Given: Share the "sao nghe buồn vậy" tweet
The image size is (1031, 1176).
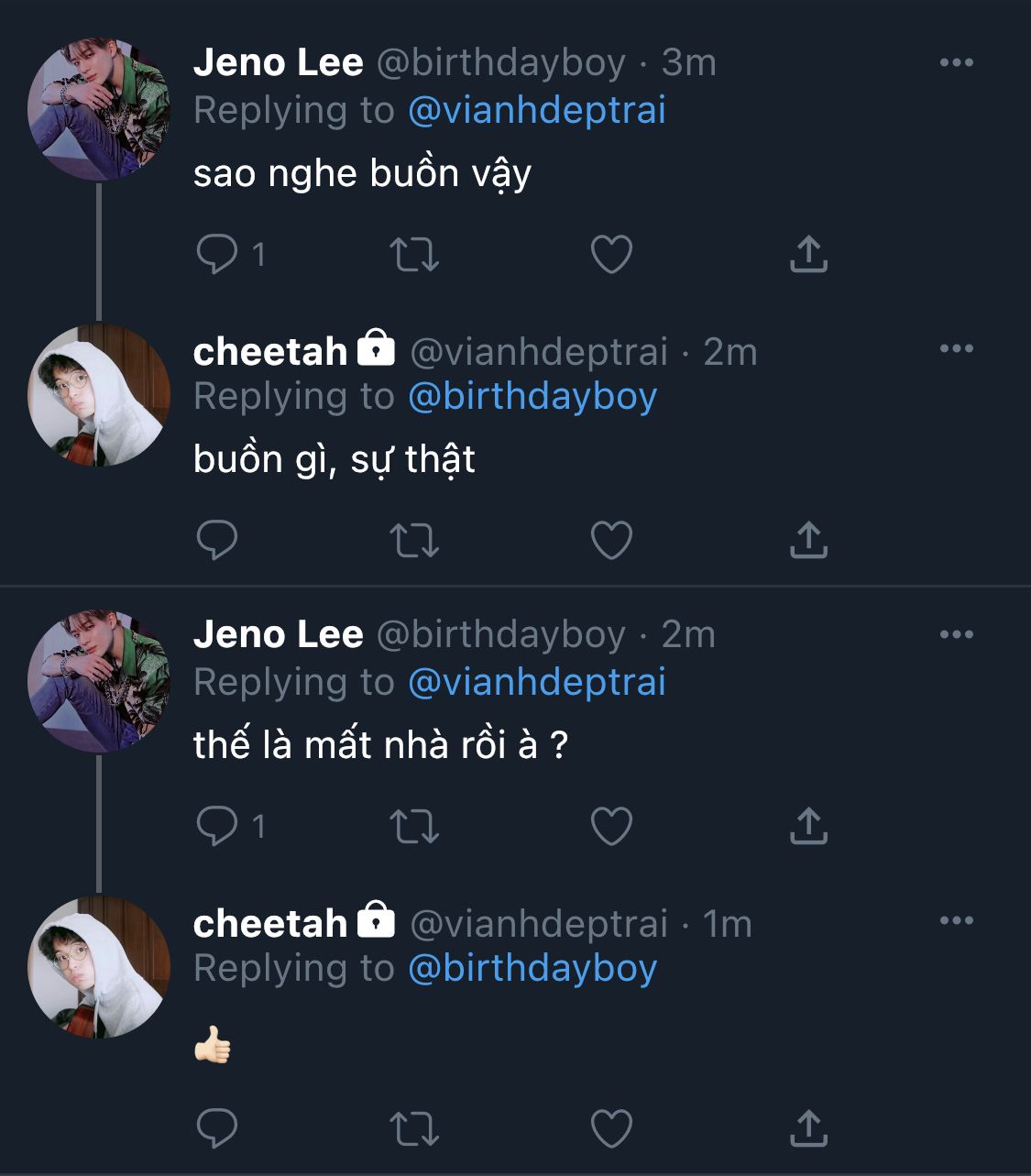Looking at the screenshot, I should [x=808, y=254].
